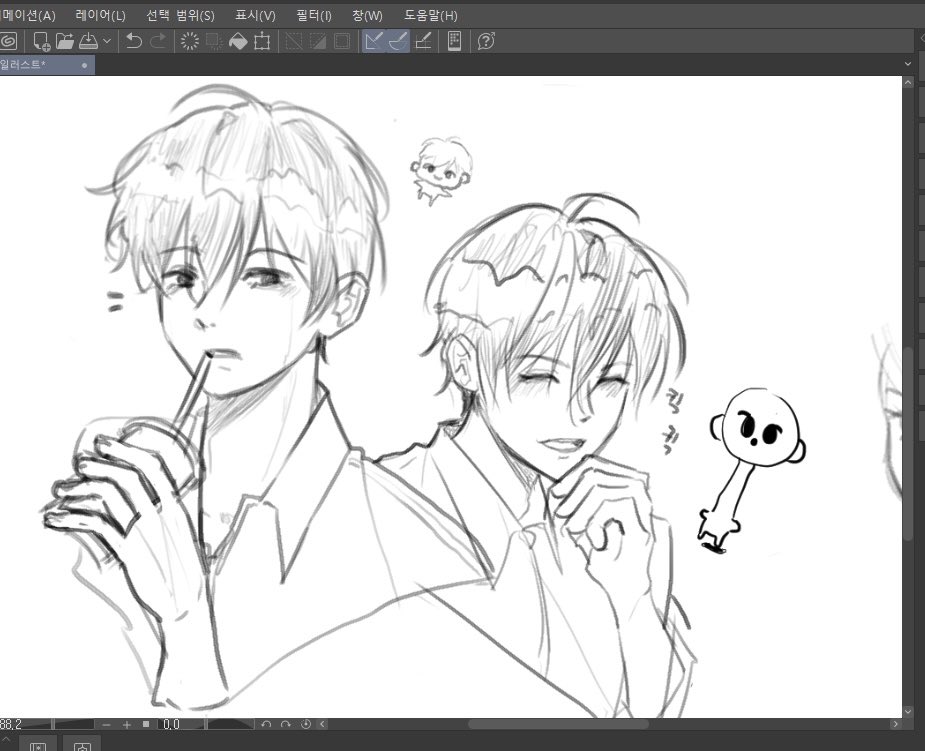Click the Open file folder icon
The height and width of the screenshot is (751, 925).
[x=65, y=41]
